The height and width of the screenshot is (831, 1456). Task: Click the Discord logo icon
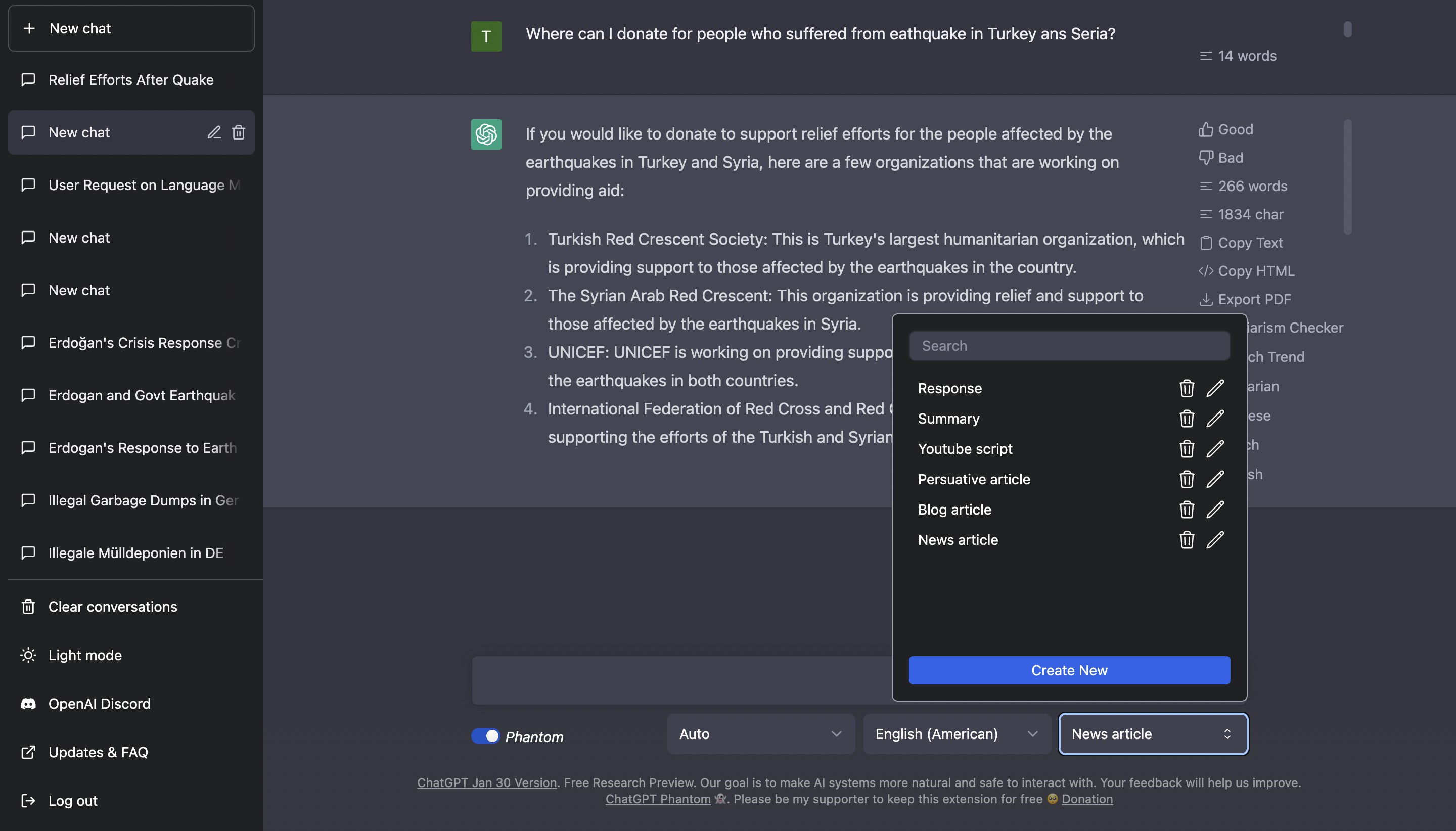(x=28, y=703)
